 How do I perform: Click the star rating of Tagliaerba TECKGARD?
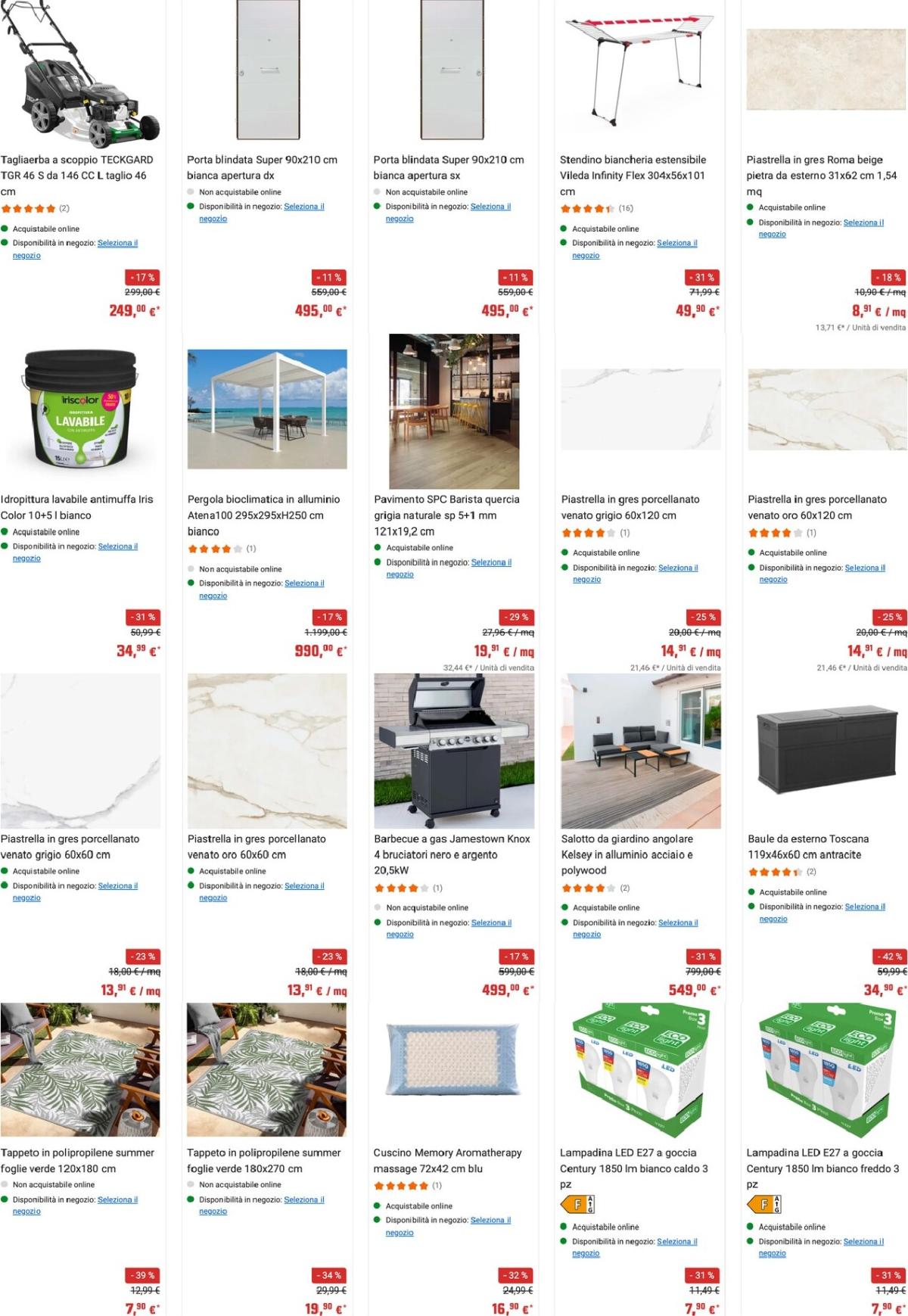28,208
